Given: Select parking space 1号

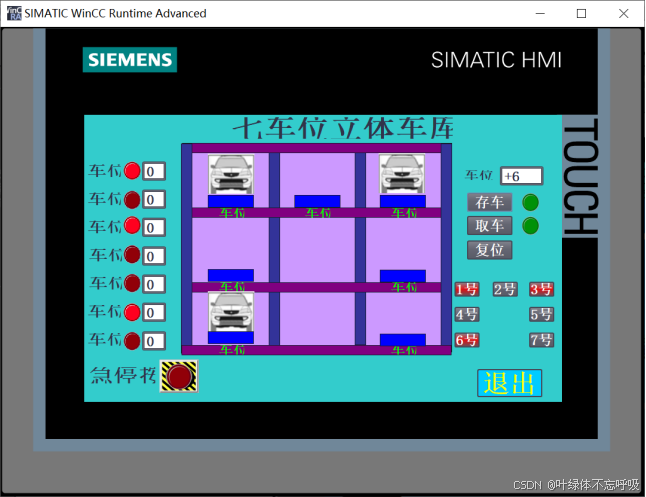Looking at the screenshot, I should pyautogui.click(x=467, y=289).
